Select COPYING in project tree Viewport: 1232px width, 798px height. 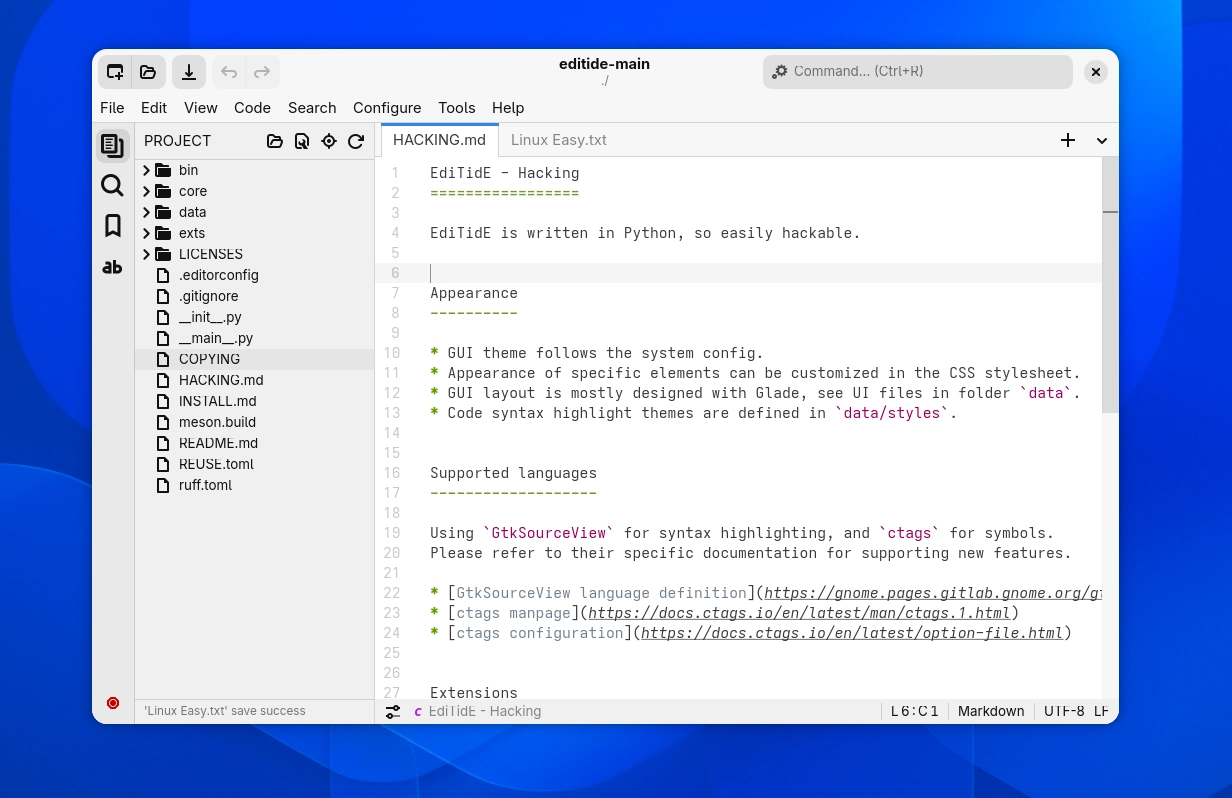(x=209, y=359)
